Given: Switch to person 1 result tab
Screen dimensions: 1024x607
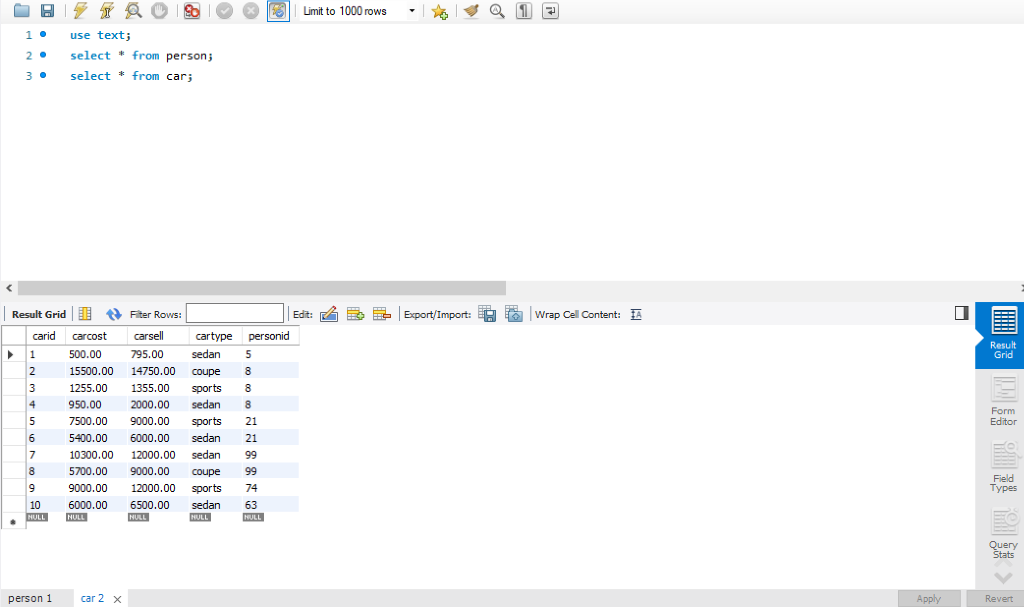Looking at the screenshot, I should pos(30,598).
